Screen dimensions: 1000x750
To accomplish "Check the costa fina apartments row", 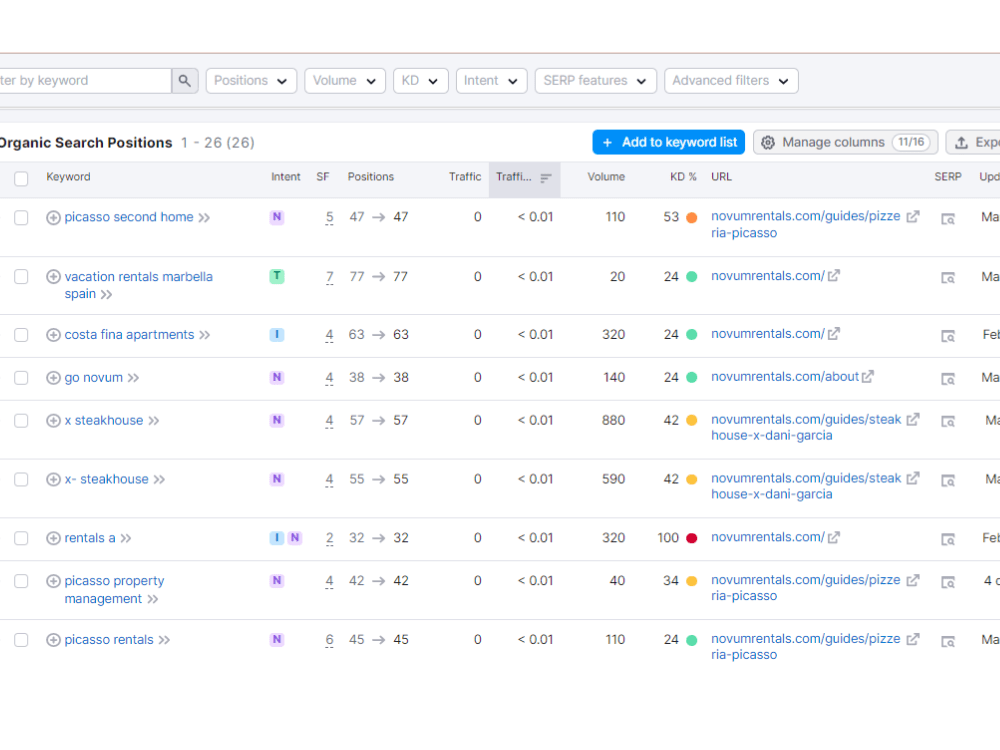I will tap(21, 335).
